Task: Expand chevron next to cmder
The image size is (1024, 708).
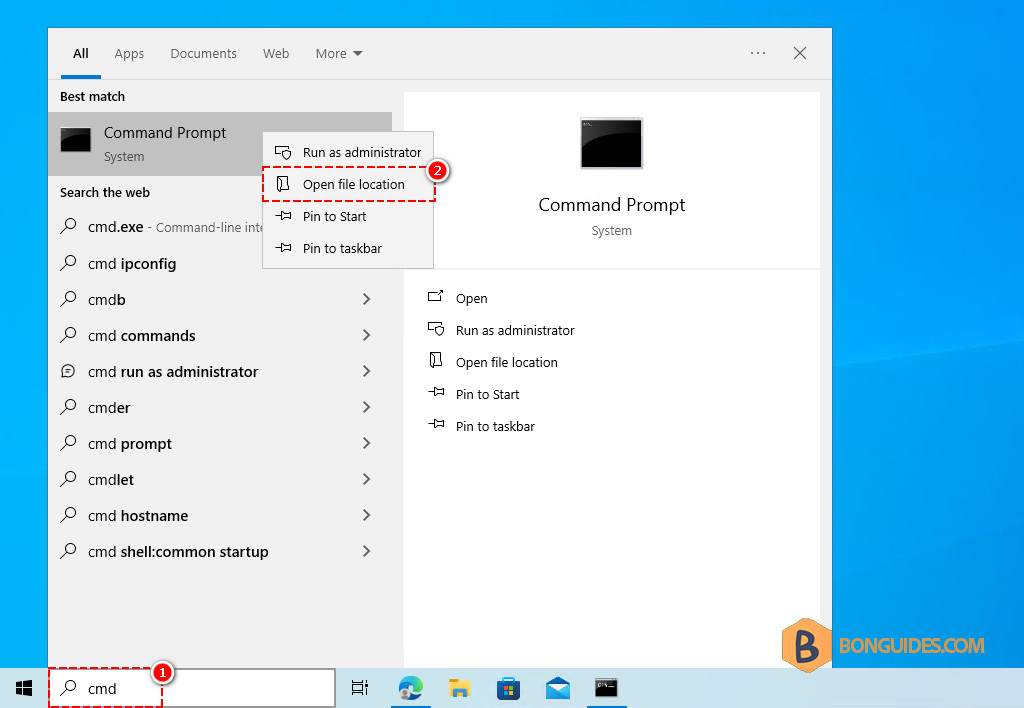Action: 366,407
